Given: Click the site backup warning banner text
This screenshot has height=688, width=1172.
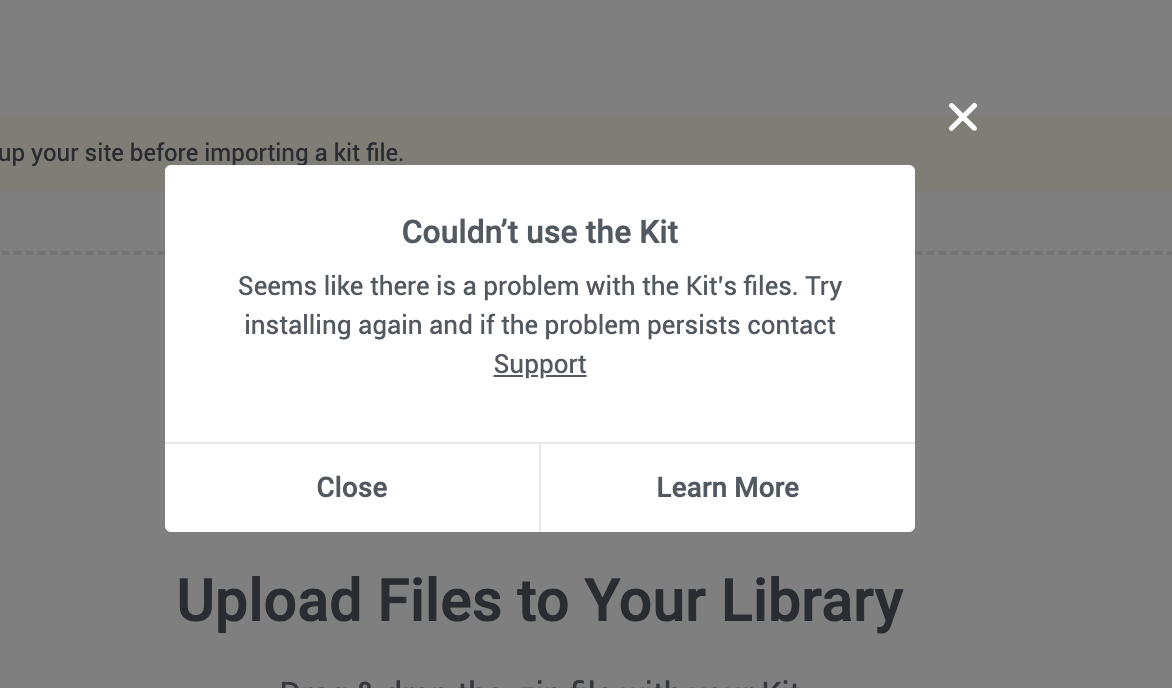Looking at the screenshot, I should [x=202, y=153].
